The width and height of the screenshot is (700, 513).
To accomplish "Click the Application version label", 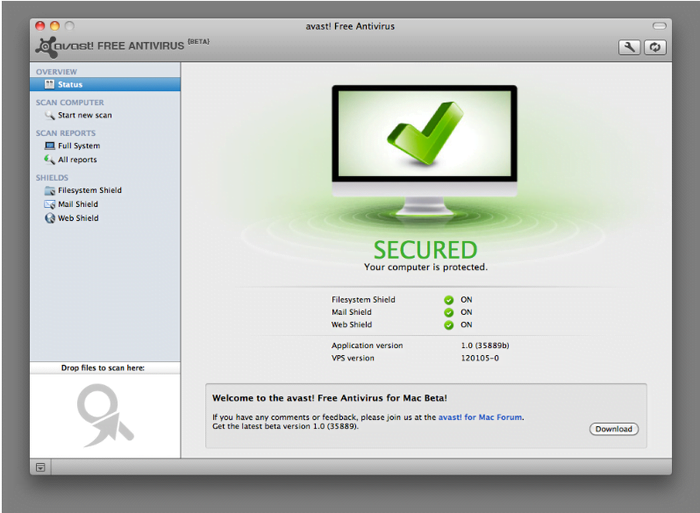I will tap(367, 346).
